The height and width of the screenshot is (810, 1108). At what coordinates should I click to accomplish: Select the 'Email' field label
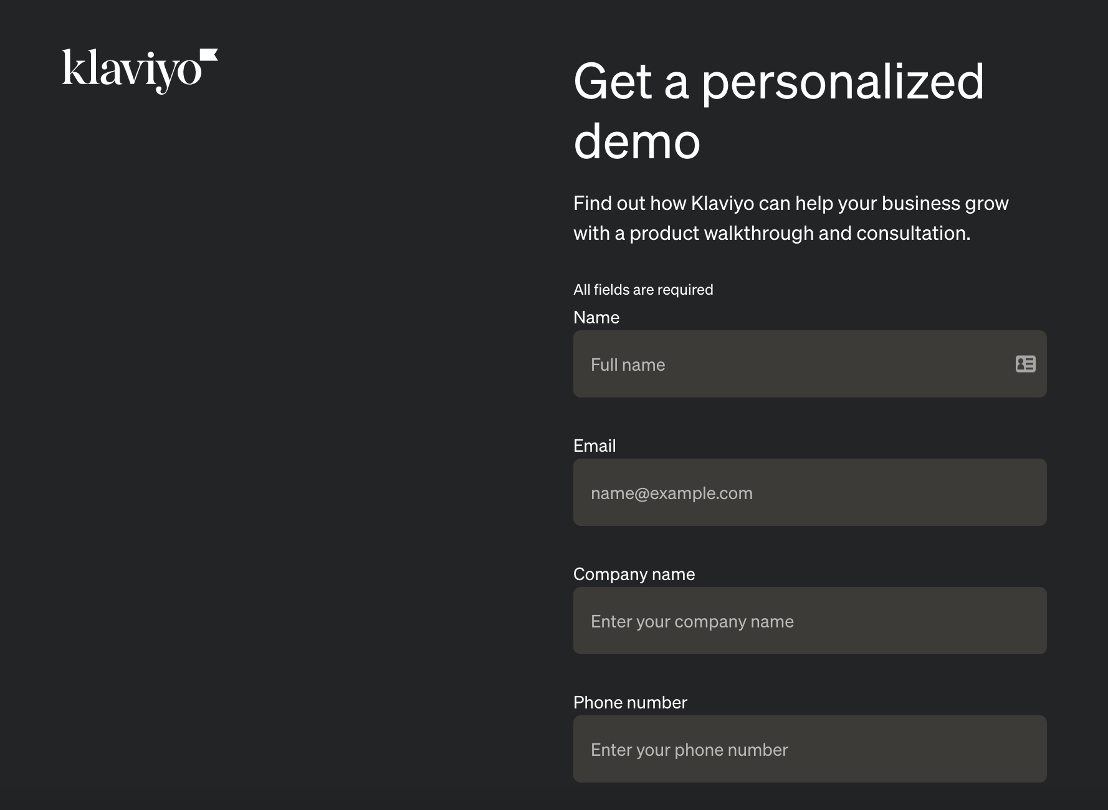594,446
